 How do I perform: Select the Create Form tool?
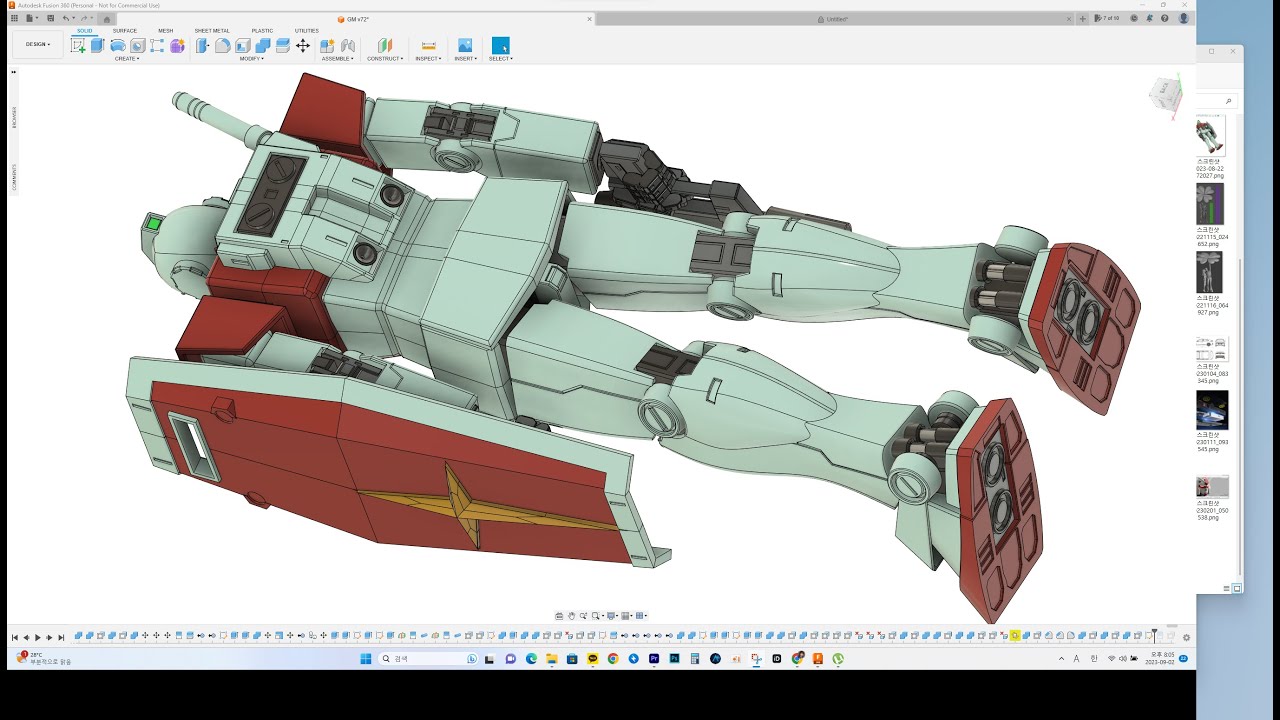(x=177, y=45)
